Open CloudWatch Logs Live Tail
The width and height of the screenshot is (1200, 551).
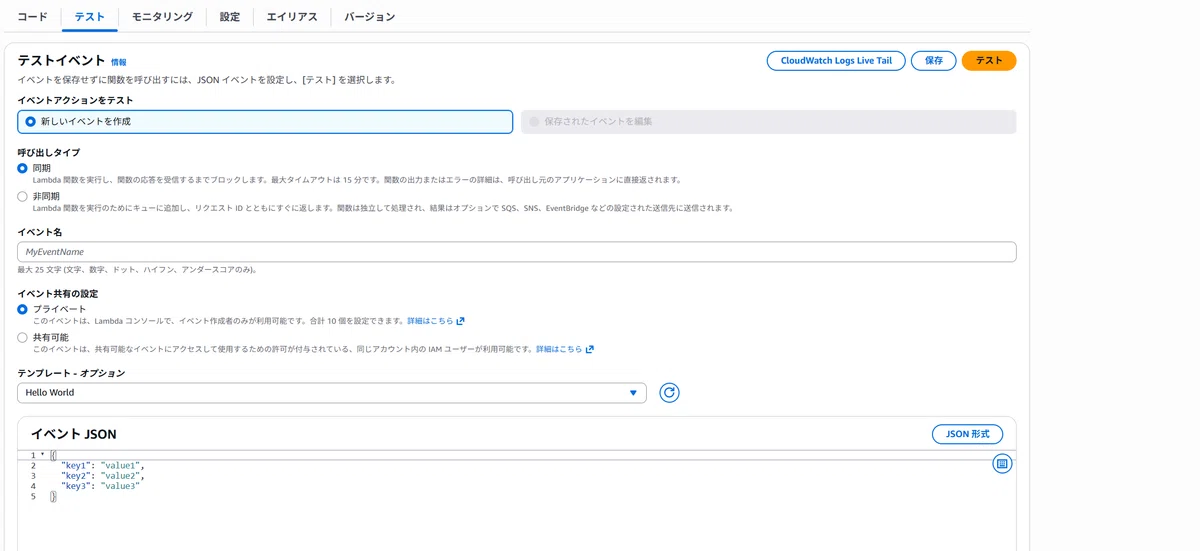click(836, 61)
